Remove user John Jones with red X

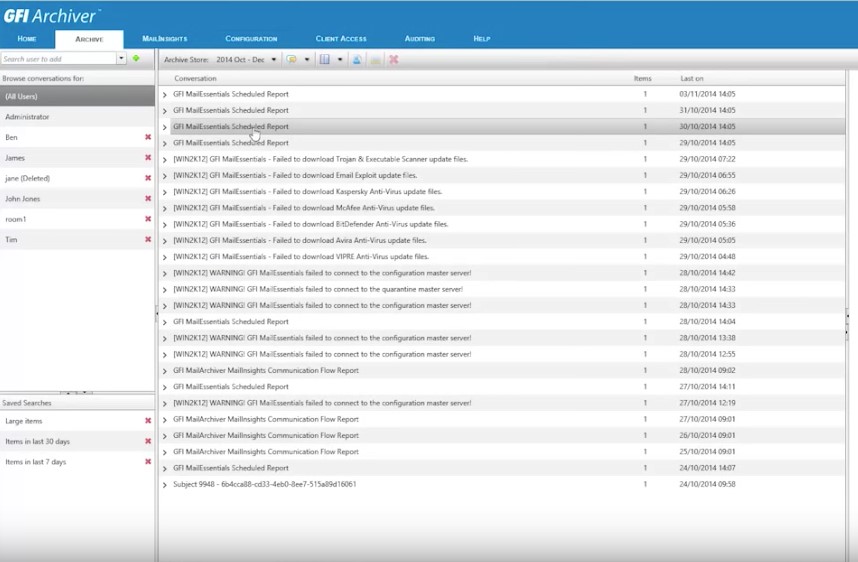148,198
